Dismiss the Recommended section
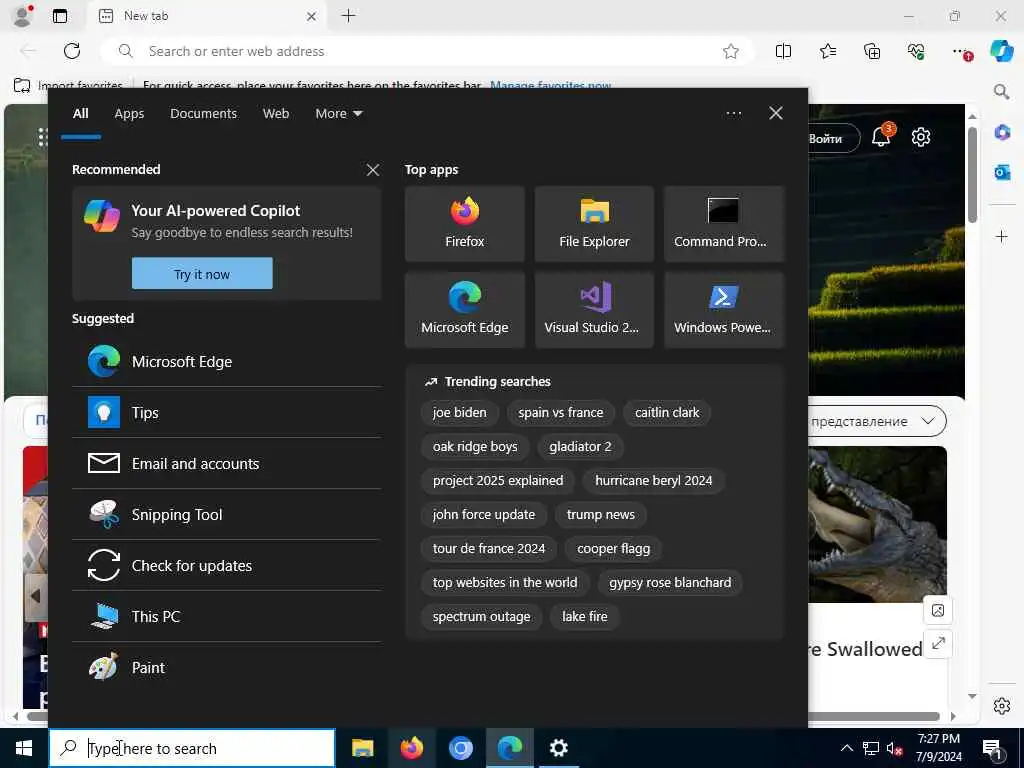This screenshot has height=768, width=1024. [373, 170]
